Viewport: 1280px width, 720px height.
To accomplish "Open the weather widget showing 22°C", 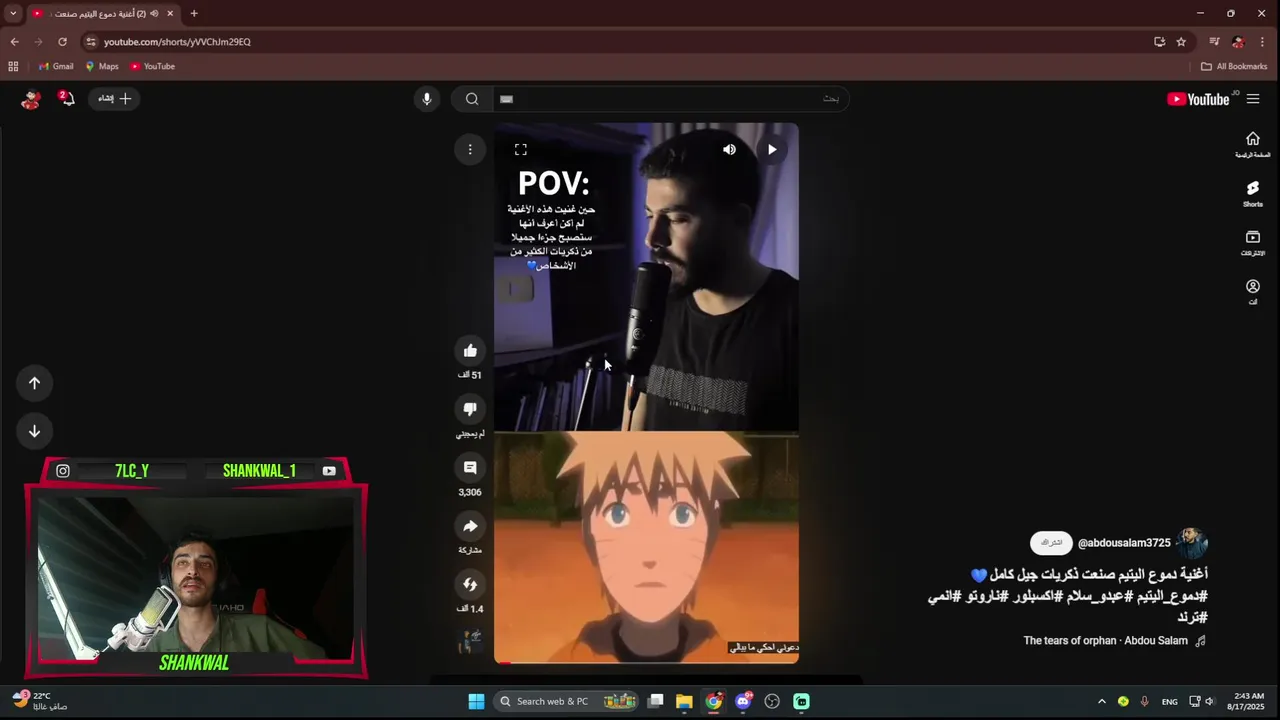I will point(40,700).
